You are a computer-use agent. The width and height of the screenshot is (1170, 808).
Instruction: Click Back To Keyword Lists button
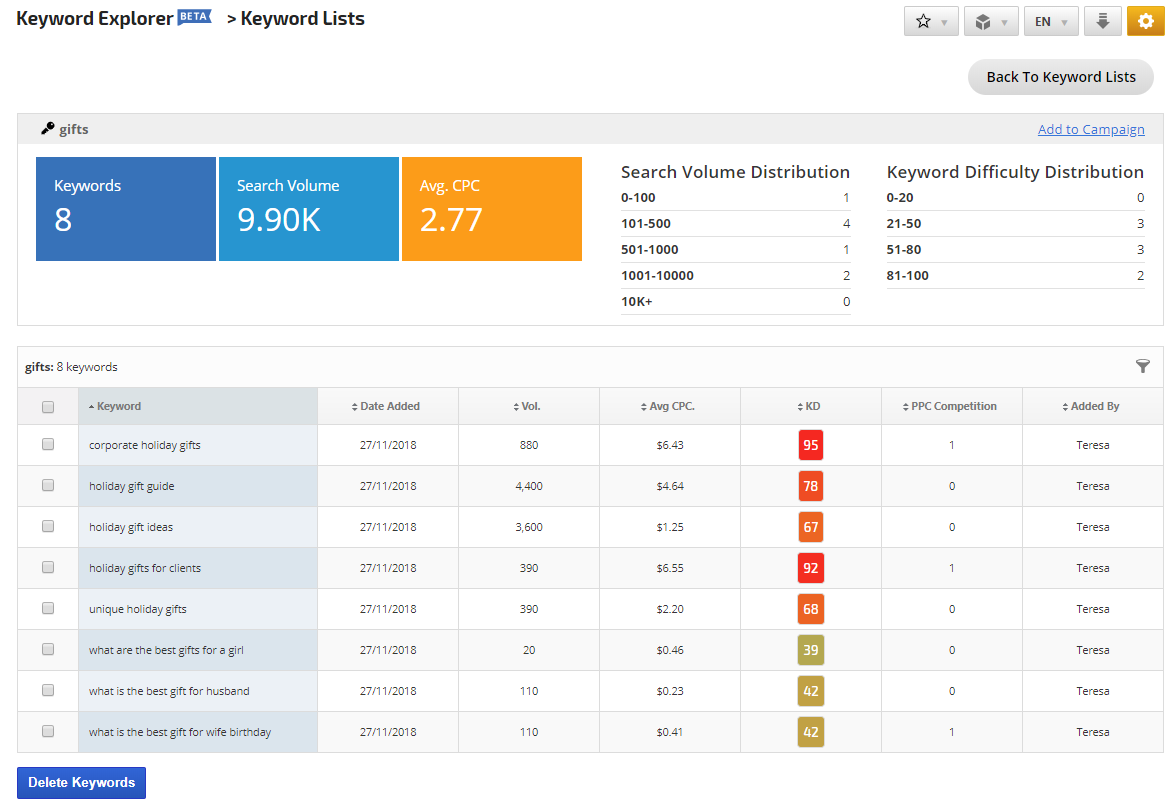tap(1060, 77)
